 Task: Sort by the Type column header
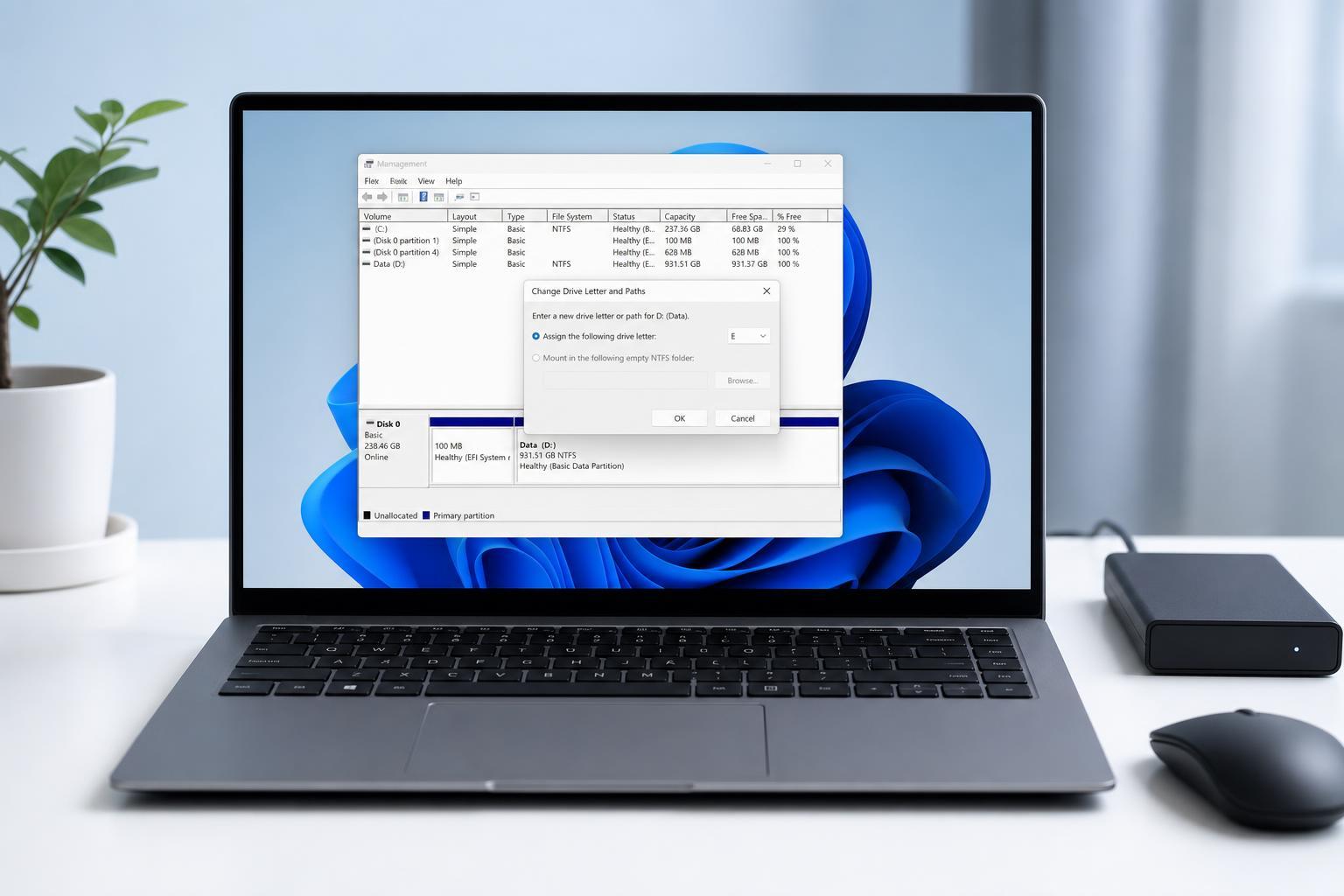click(525, 216)
